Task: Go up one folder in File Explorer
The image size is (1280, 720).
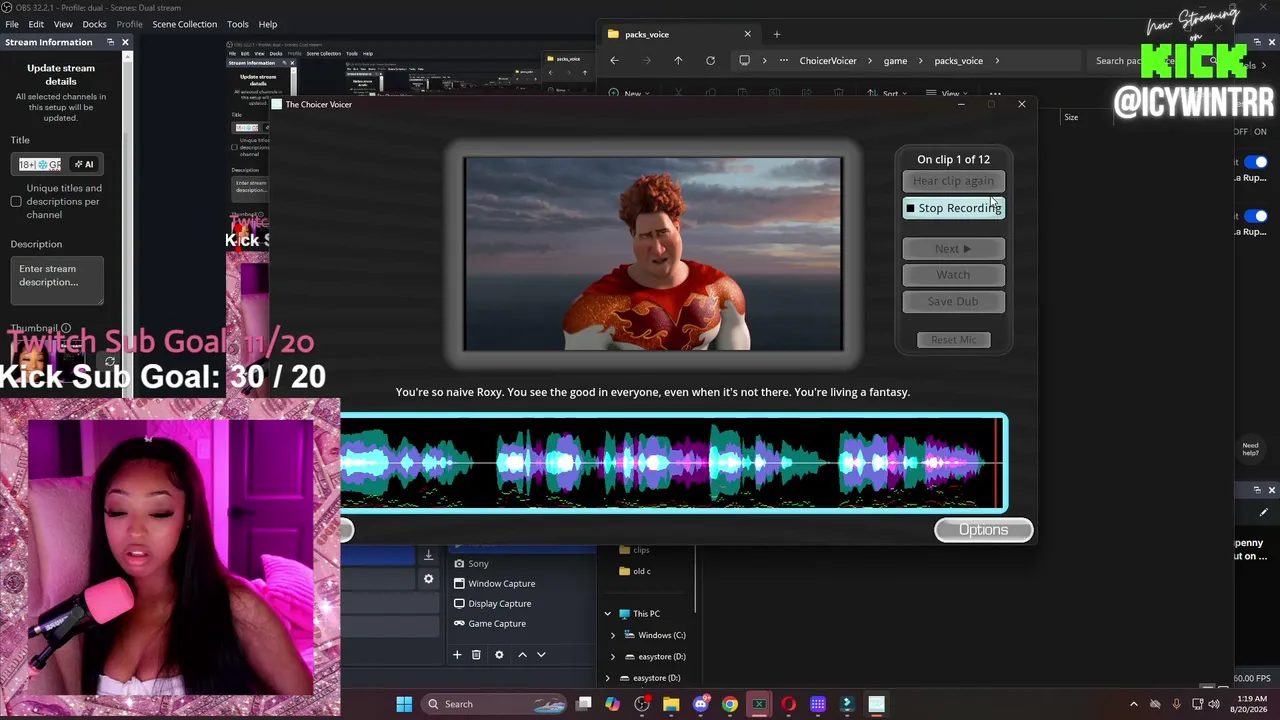Action: (x=678, y=61)
